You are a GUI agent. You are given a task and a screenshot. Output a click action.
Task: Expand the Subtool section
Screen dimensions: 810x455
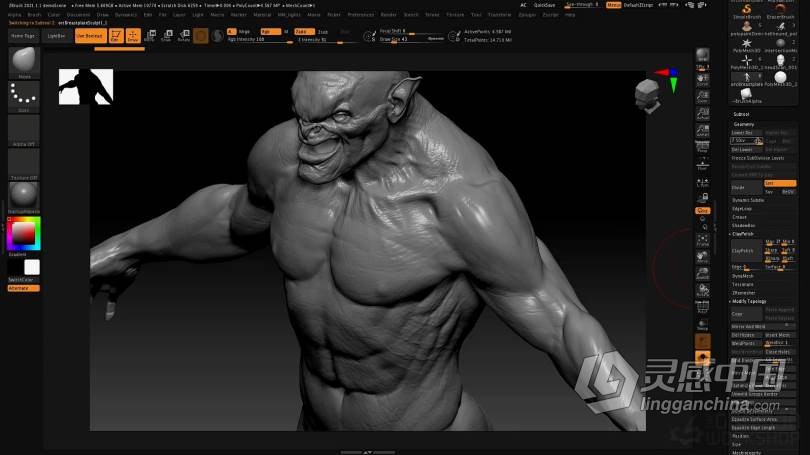coord(741,114)
